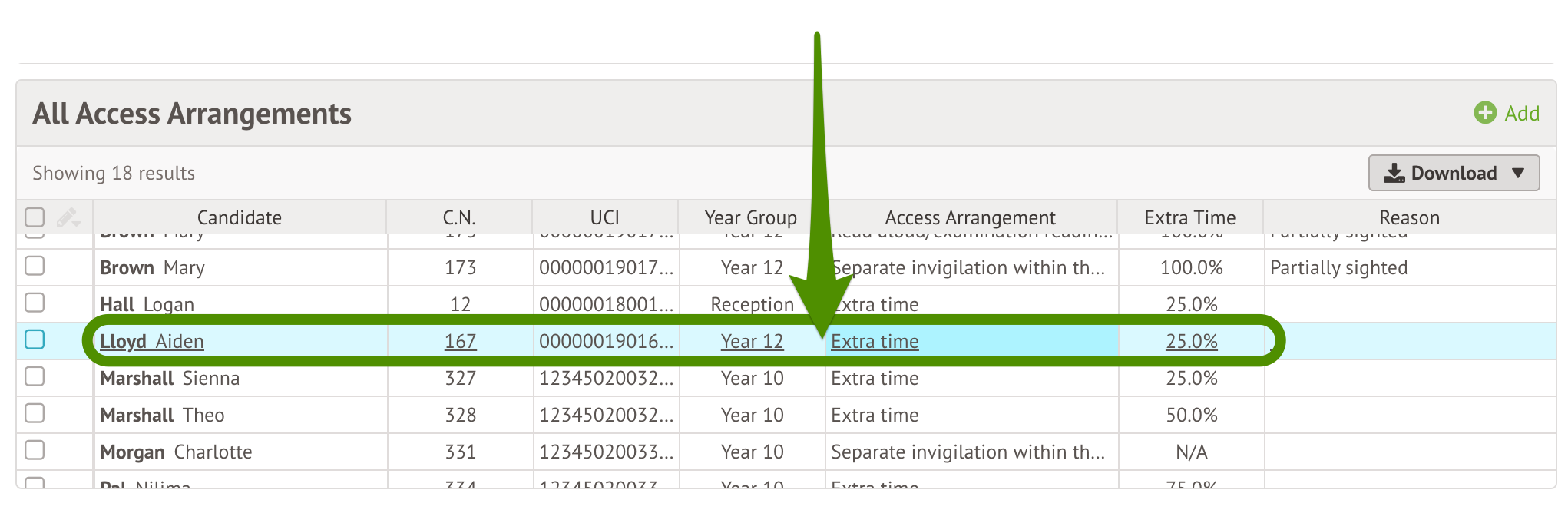The width and height of the screenshot is (1568, 510).
Task: Open the Lloyd Aiden candidate link
Action: [152, 342]
